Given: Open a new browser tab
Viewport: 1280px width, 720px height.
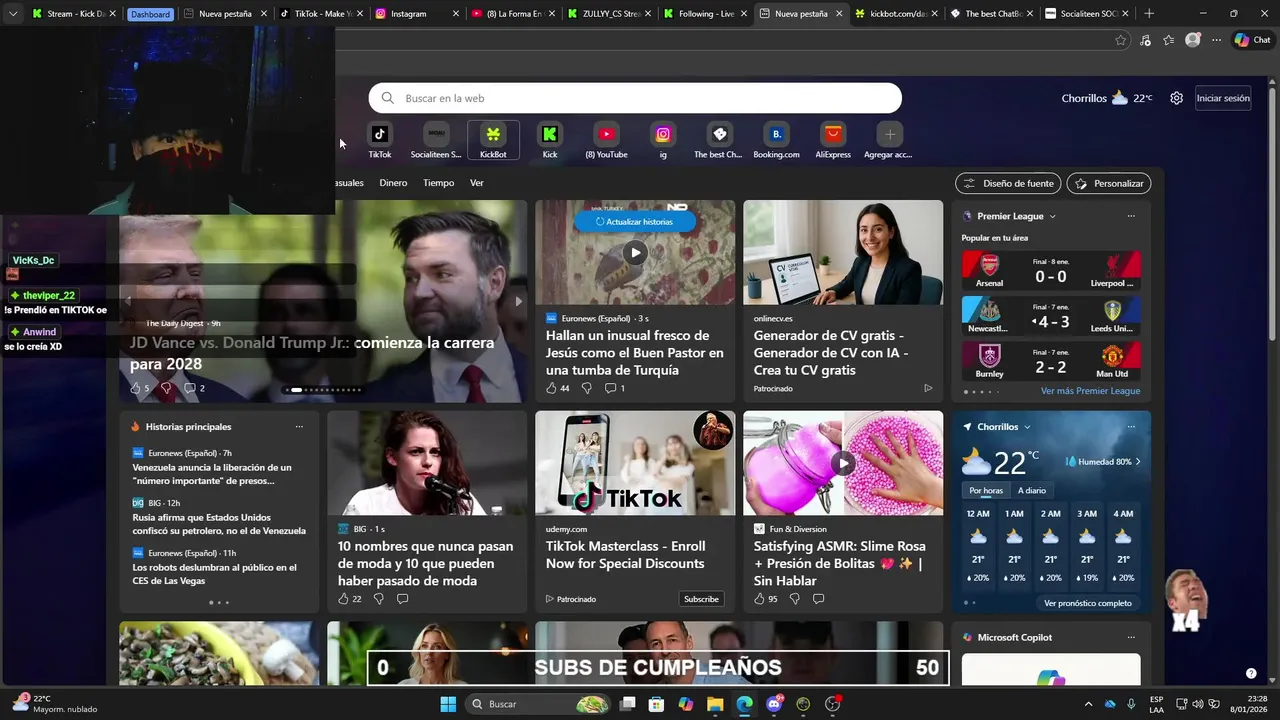Looking at the screenshot, I should point(1149,14).
